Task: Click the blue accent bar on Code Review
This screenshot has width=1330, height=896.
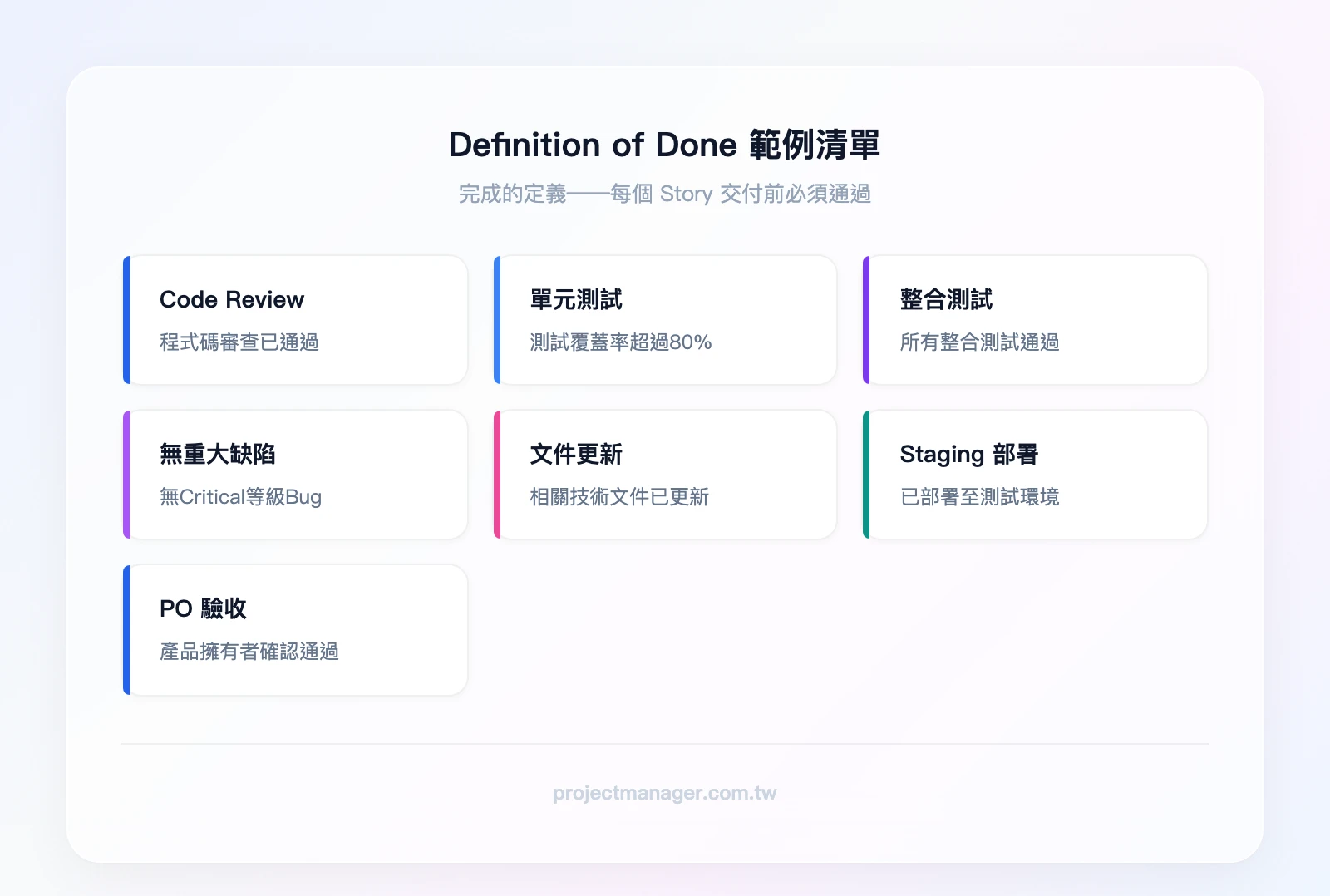Action: pos(126,320)
